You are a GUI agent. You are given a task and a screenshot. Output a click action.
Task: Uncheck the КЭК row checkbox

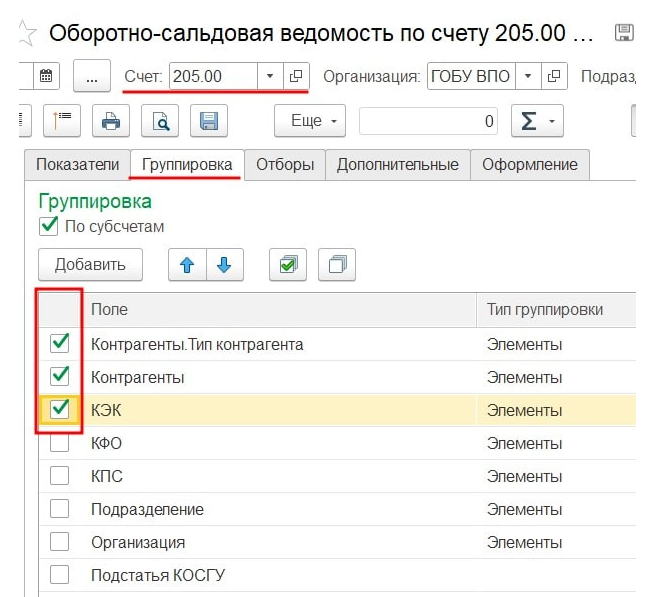pyautogui.click(x=59, y=410)
